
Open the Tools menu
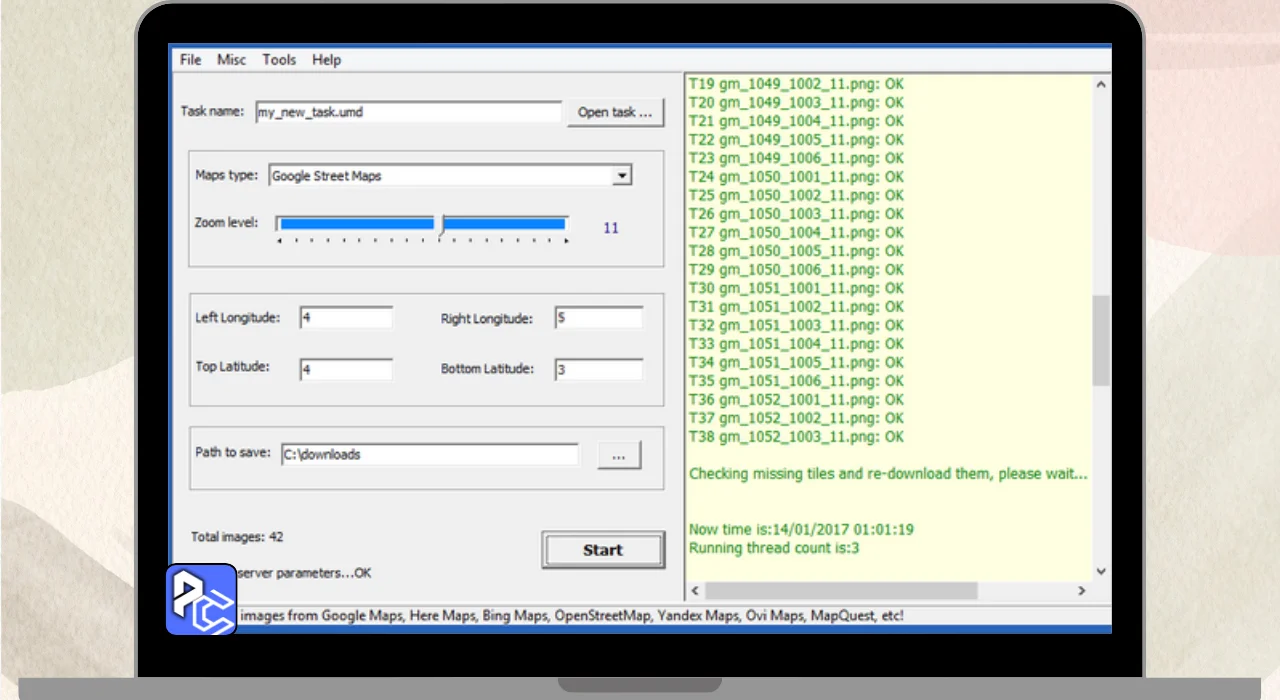279,60
